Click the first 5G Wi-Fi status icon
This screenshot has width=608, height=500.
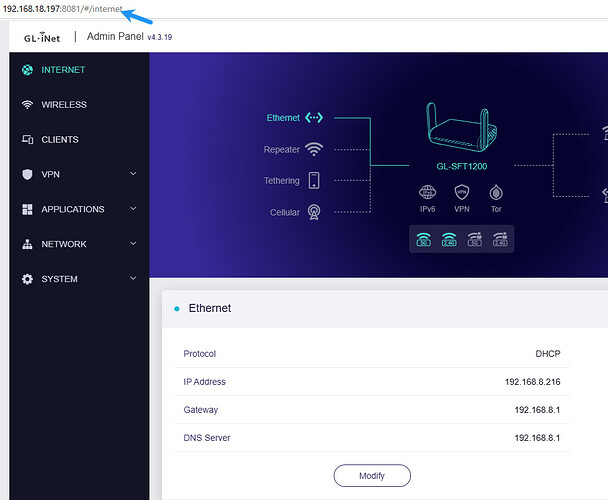coord(425,238)
